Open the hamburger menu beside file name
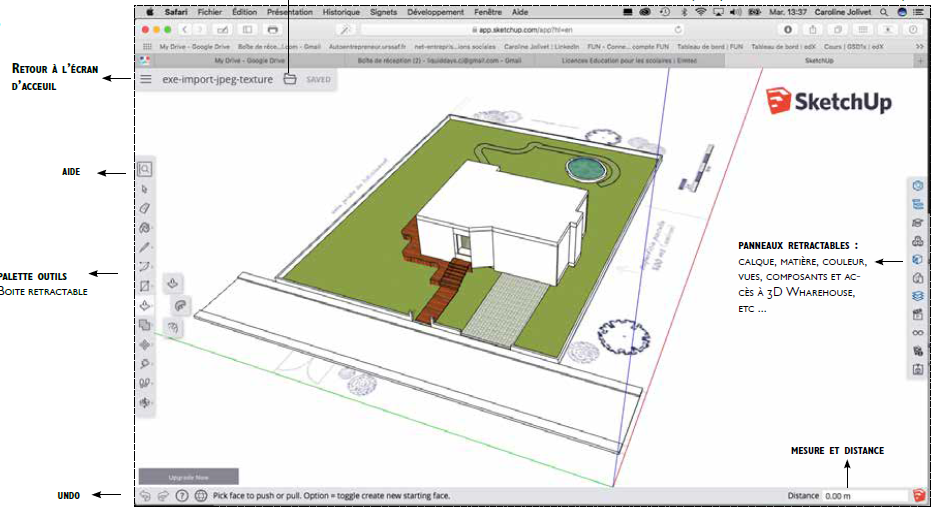946x510 pixels. click(146, 79)
